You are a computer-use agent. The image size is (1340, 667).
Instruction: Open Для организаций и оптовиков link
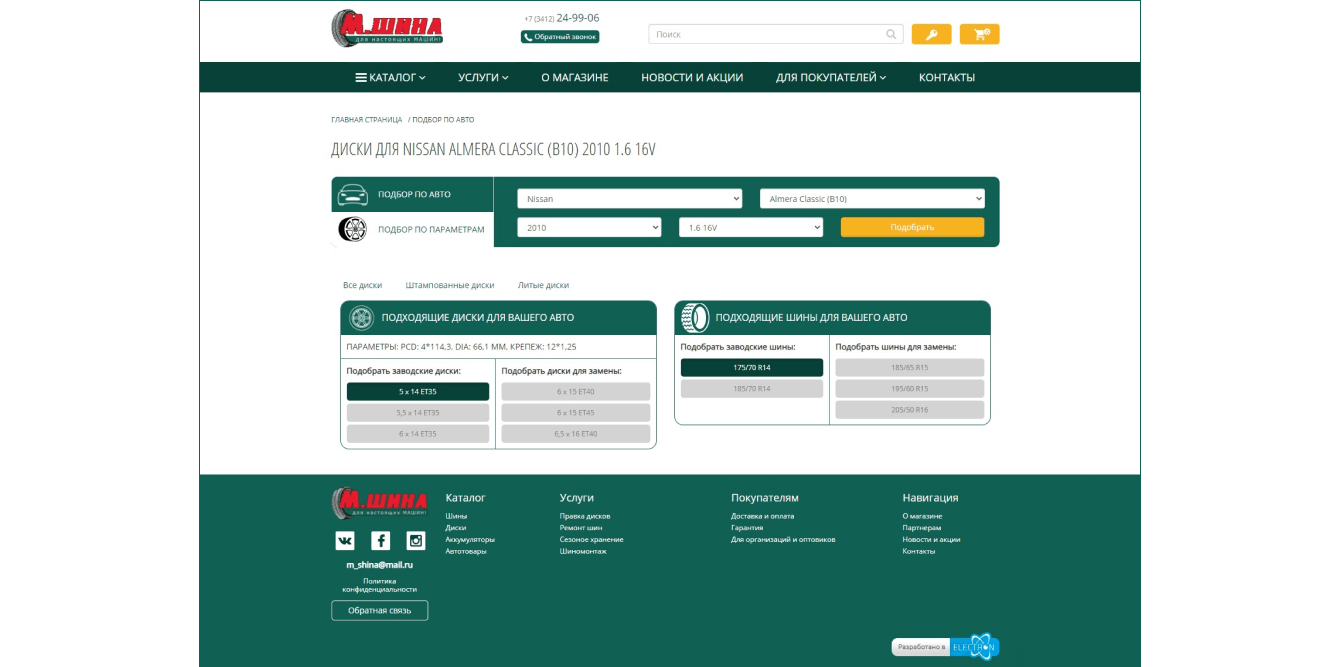pyautogui.click(x=783, y=540)
